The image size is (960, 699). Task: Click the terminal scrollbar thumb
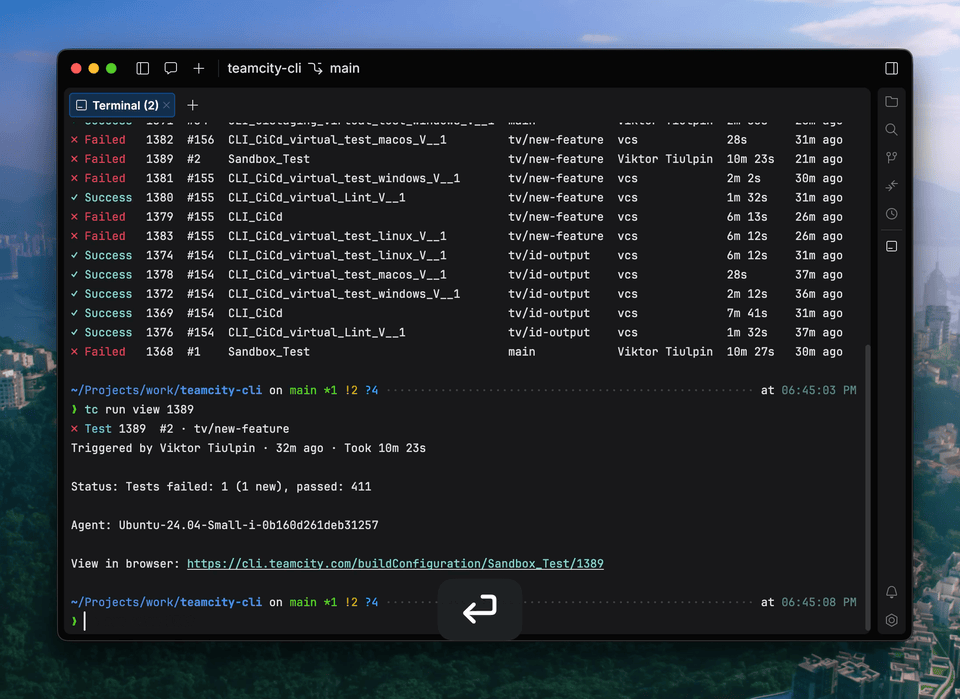[x=867, y=490]
